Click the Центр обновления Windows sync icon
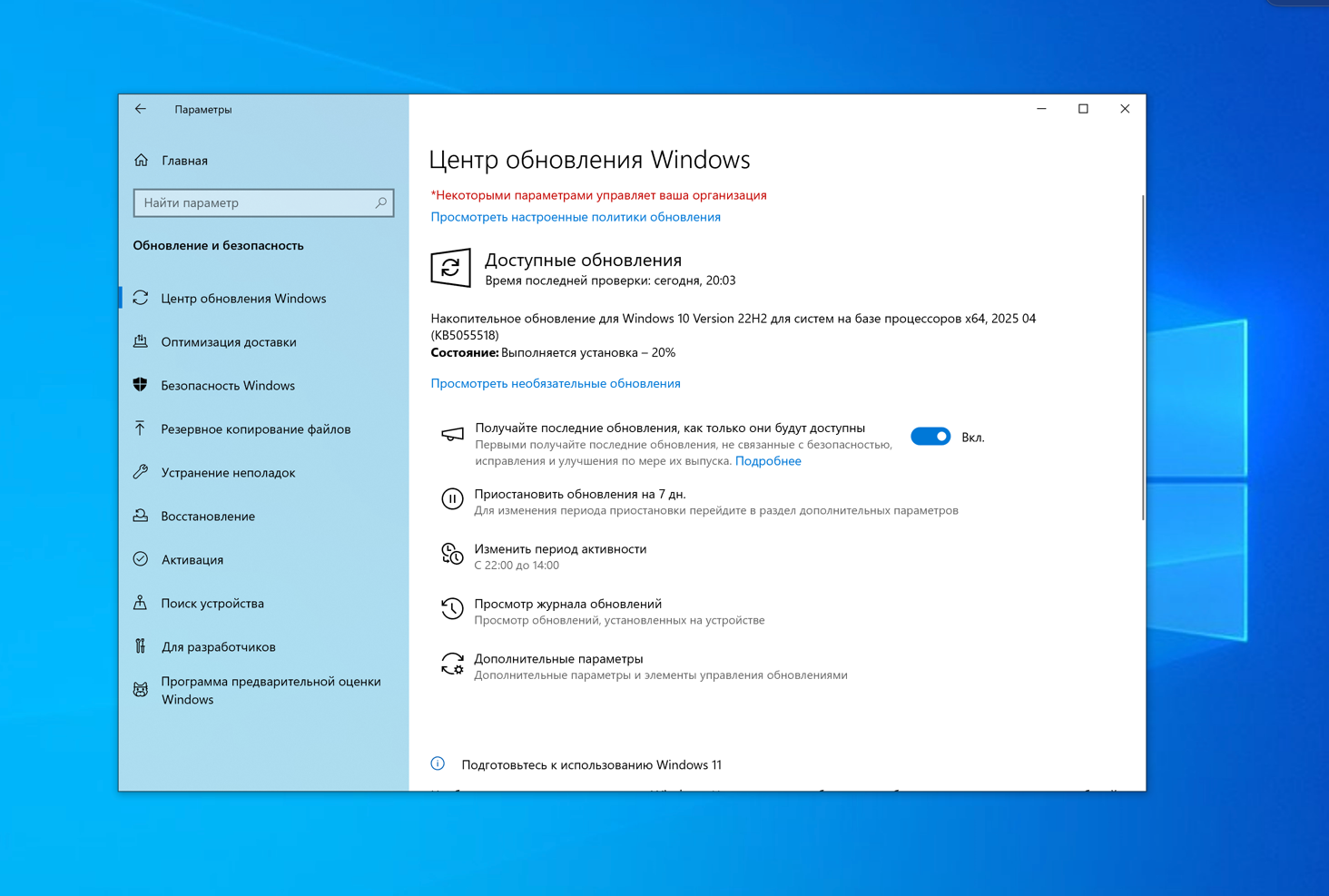This screenshot has width=1329, height=896. click(141, 298)
